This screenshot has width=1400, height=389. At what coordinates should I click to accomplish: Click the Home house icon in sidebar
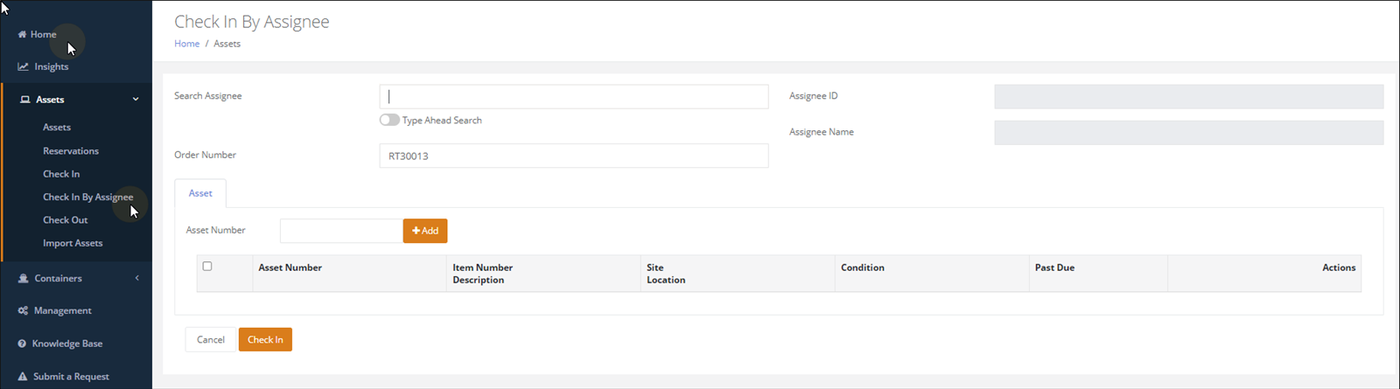pyautogui.click(x=22, y=34)
